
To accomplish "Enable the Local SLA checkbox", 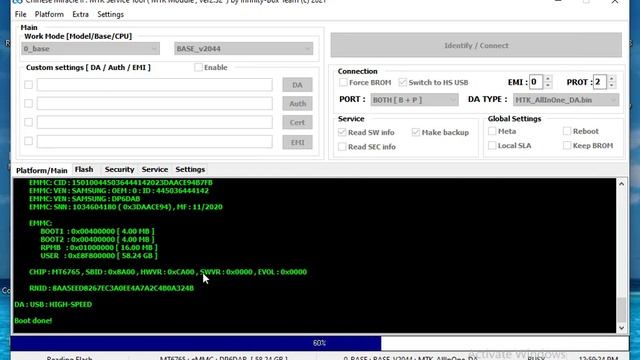I will coord(492,145).
